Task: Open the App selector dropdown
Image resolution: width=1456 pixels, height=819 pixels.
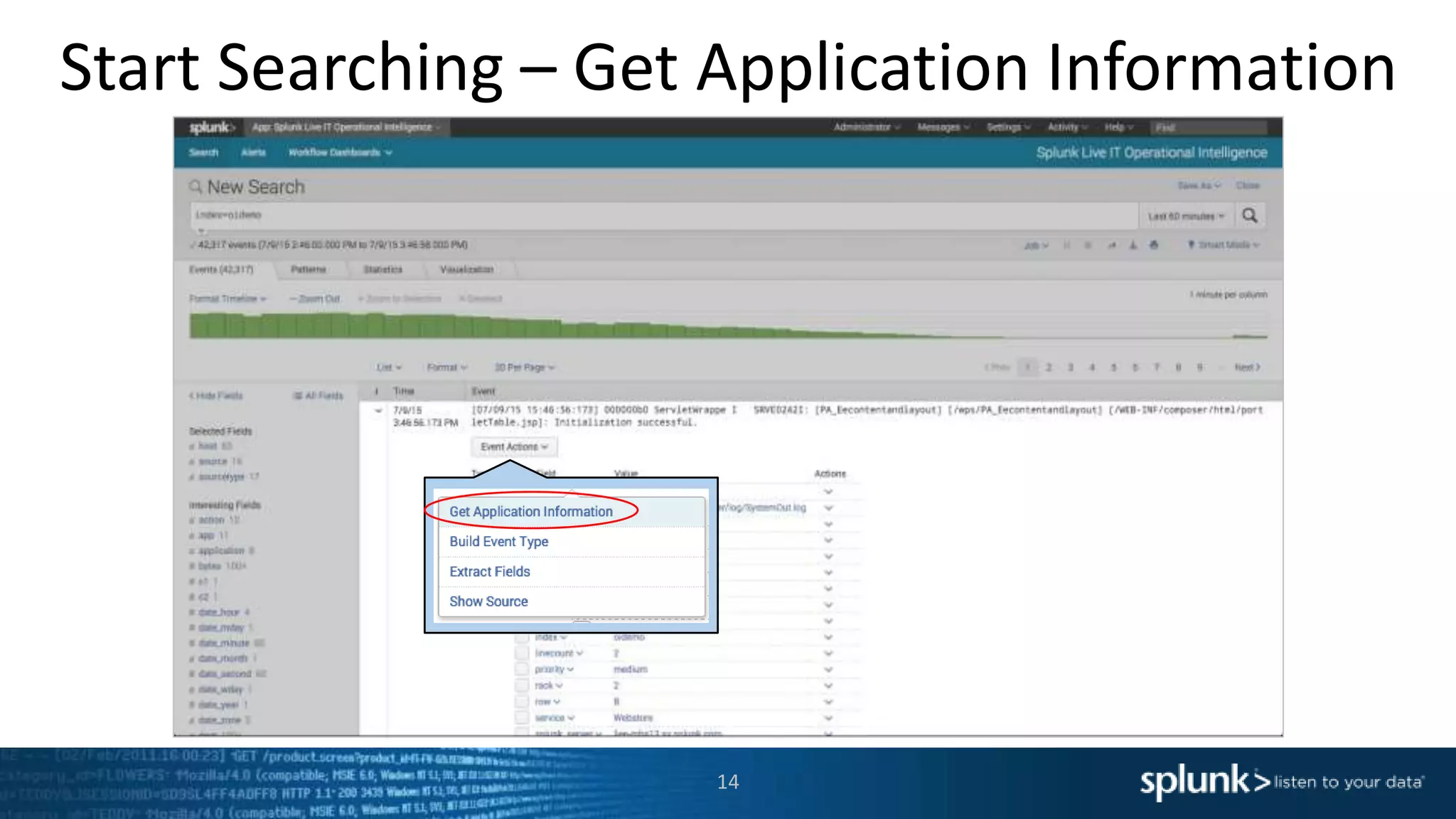Action: [346, 127]
